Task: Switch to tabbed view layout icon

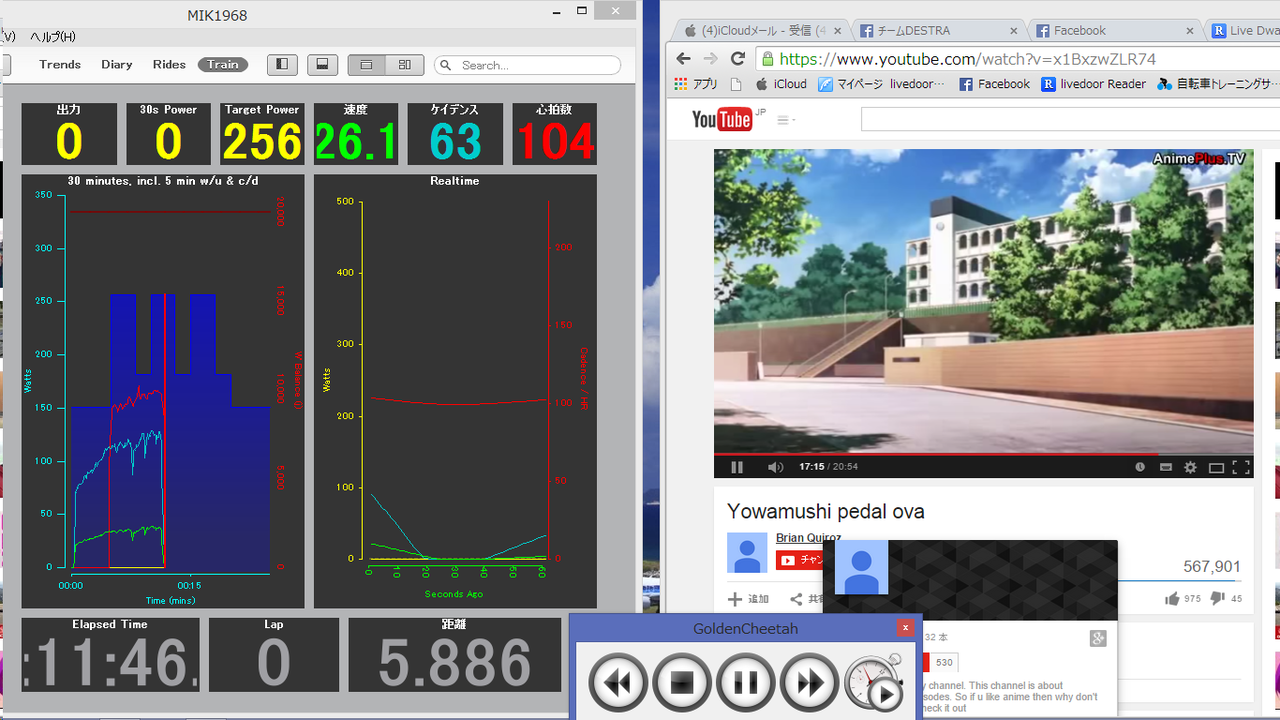Action: (366, 65)
